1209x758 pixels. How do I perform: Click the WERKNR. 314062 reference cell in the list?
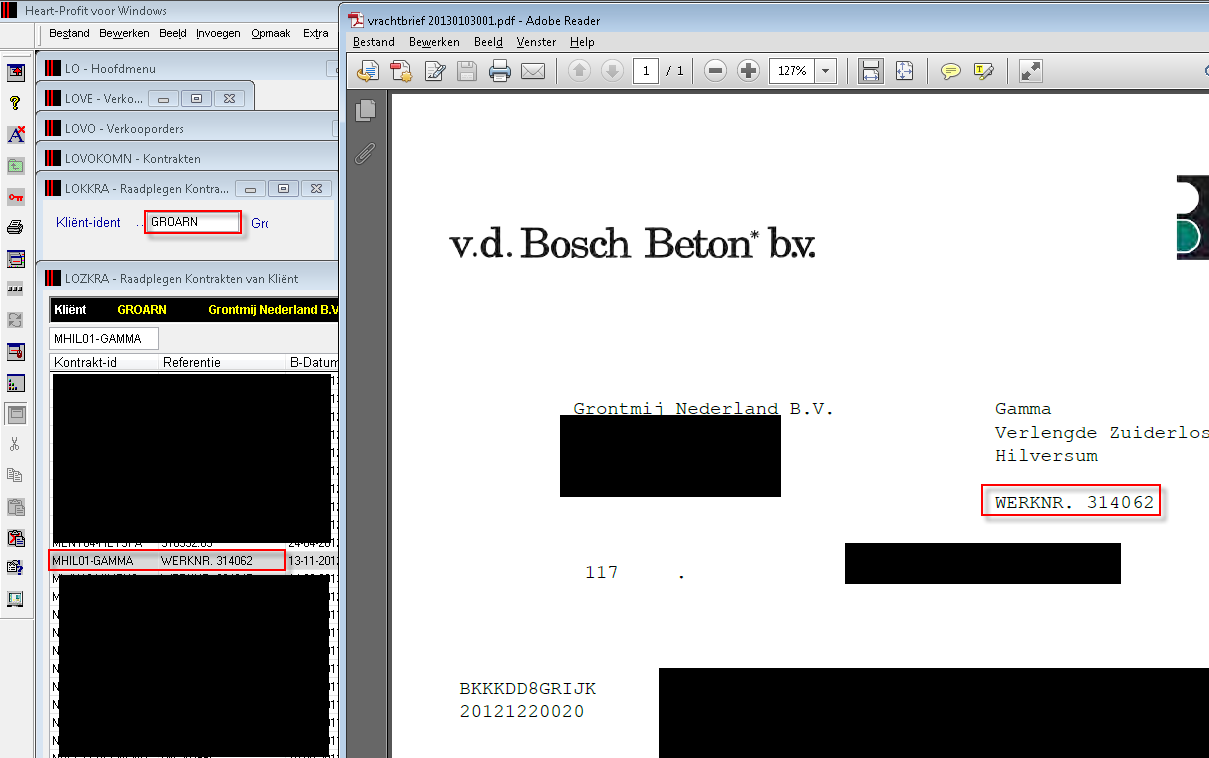tap(207, 561)
